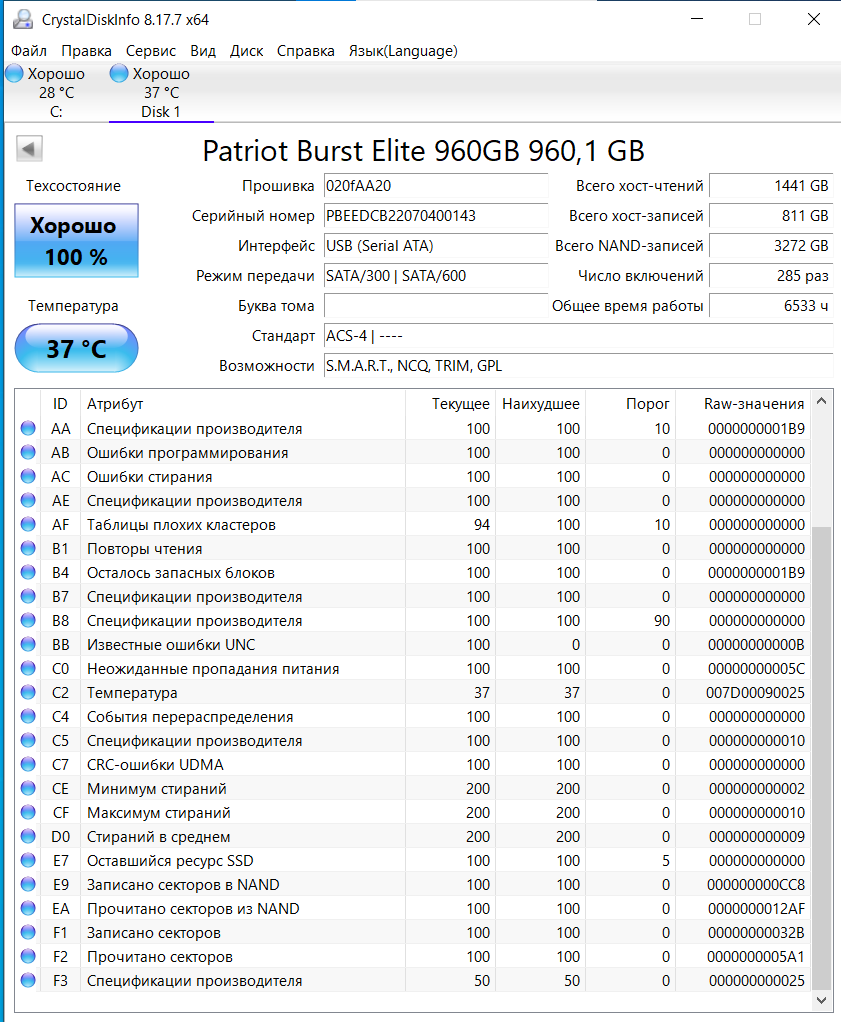Click the Атрибут column header
Image resolution: width=841 pixels, height=1022 pixels.
243,403
